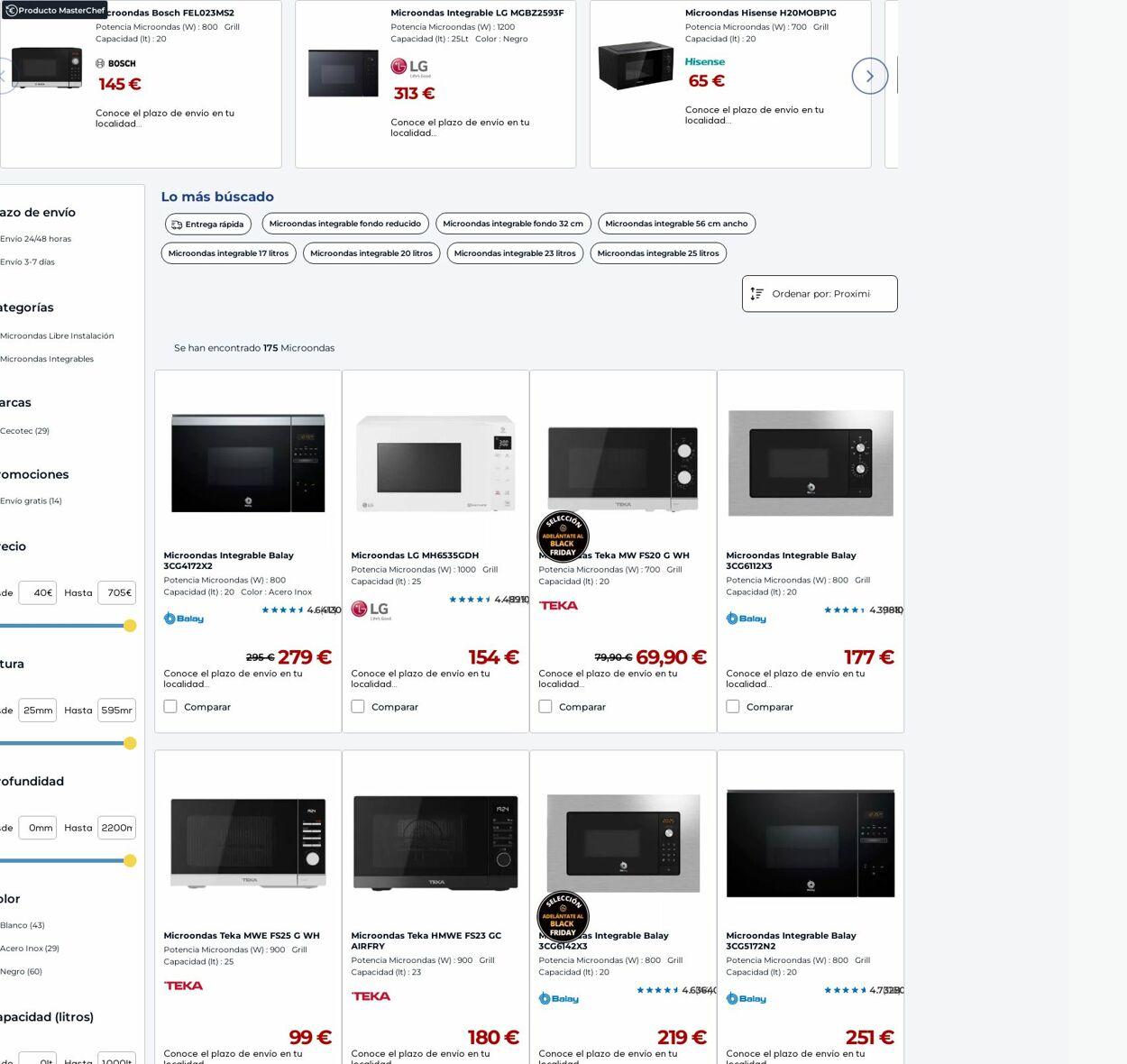1127x1064 pixels.
Task: Tick Comparar checkbox for Teka MW FS20 G WH
Action: click(x=545, y=707)
